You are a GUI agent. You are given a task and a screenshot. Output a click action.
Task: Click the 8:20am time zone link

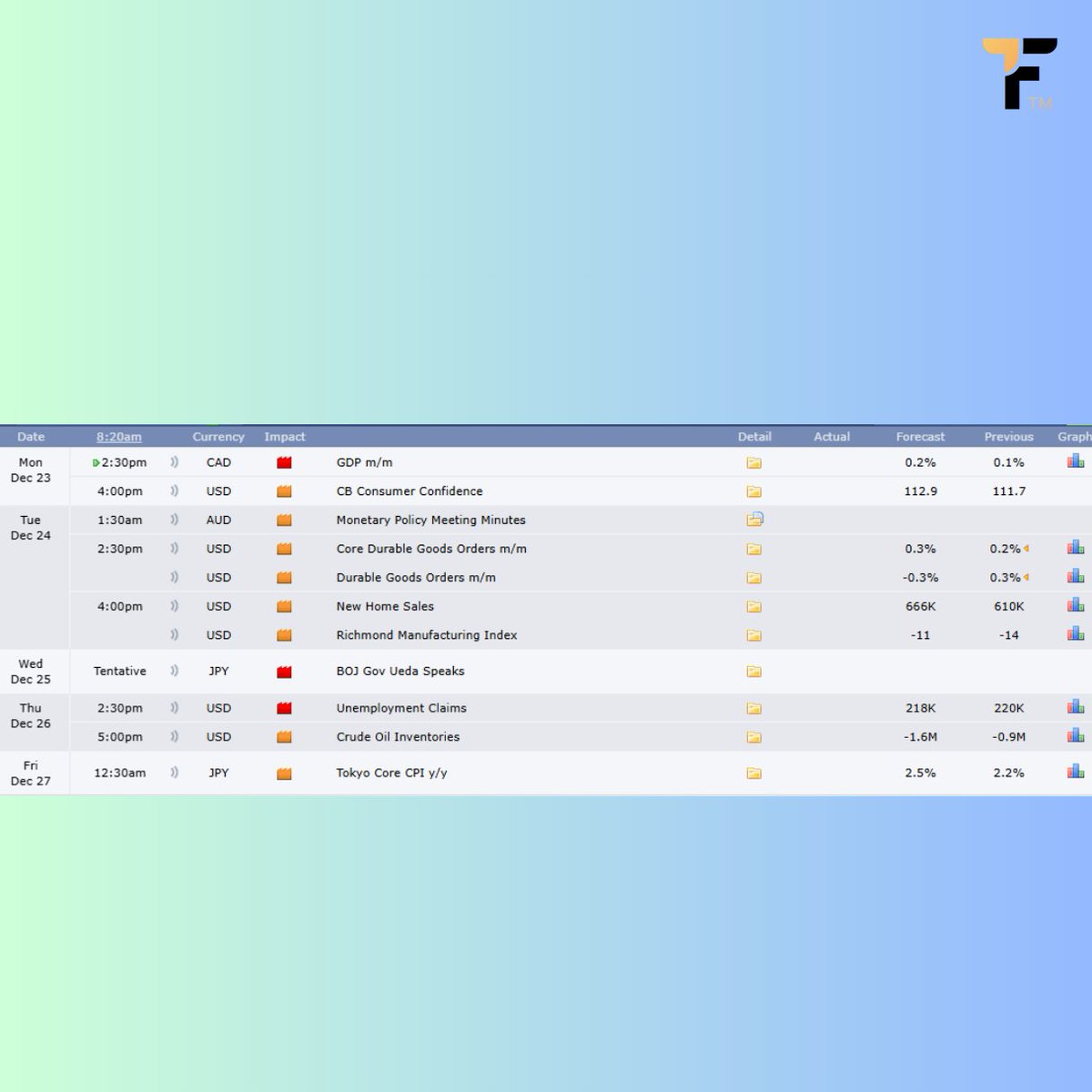pyautogui.click(x=119, y=437)
